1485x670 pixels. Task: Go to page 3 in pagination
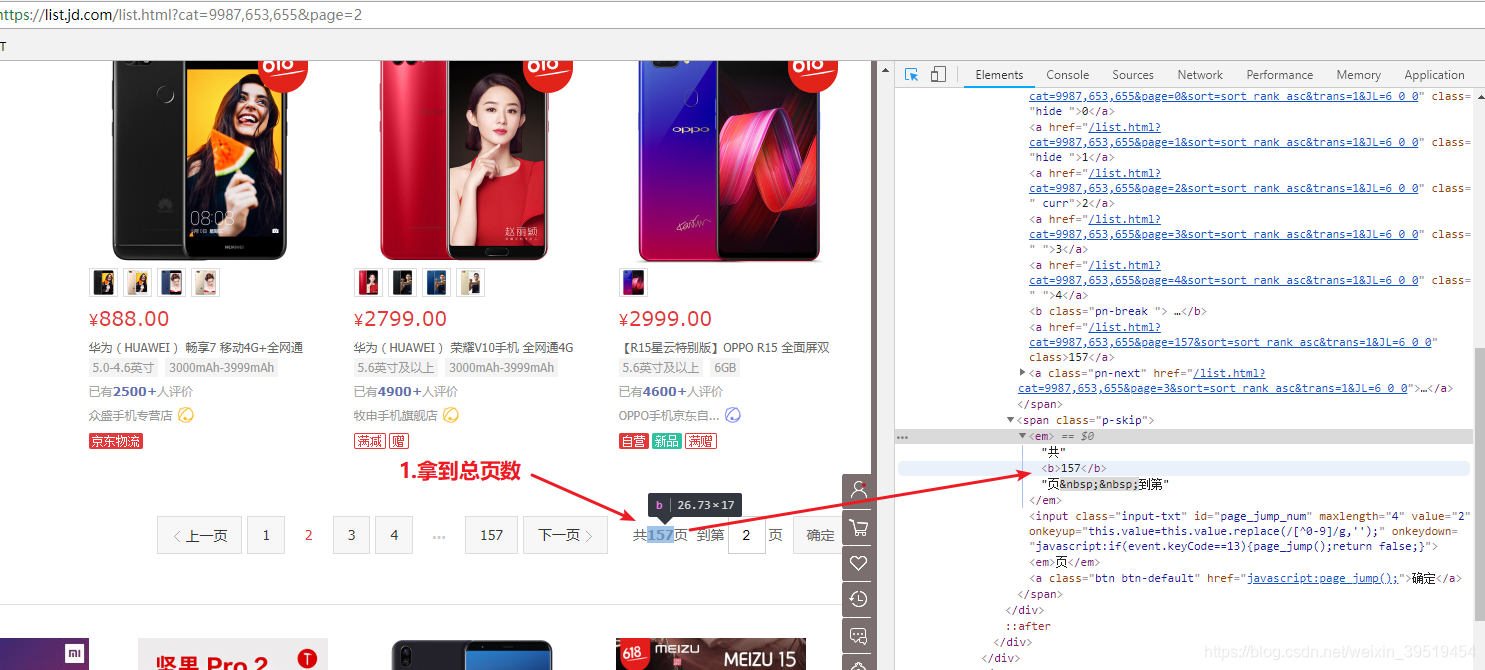tap(351, 535)
